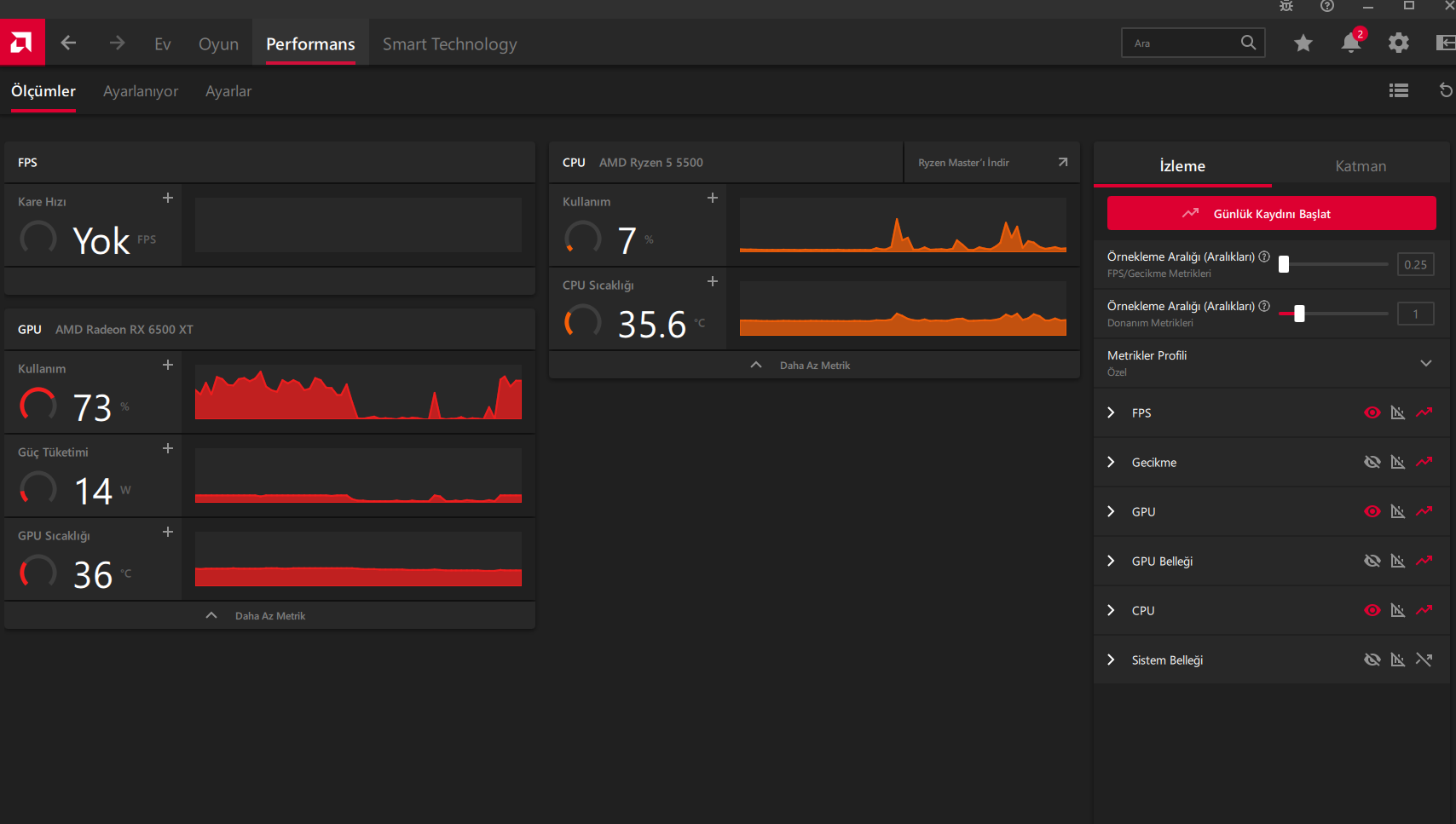This screenshot has height=824, width=1456.
Task: Show Sistem Belleği metrics with eye icon
Action: [x=1372, y=660]
